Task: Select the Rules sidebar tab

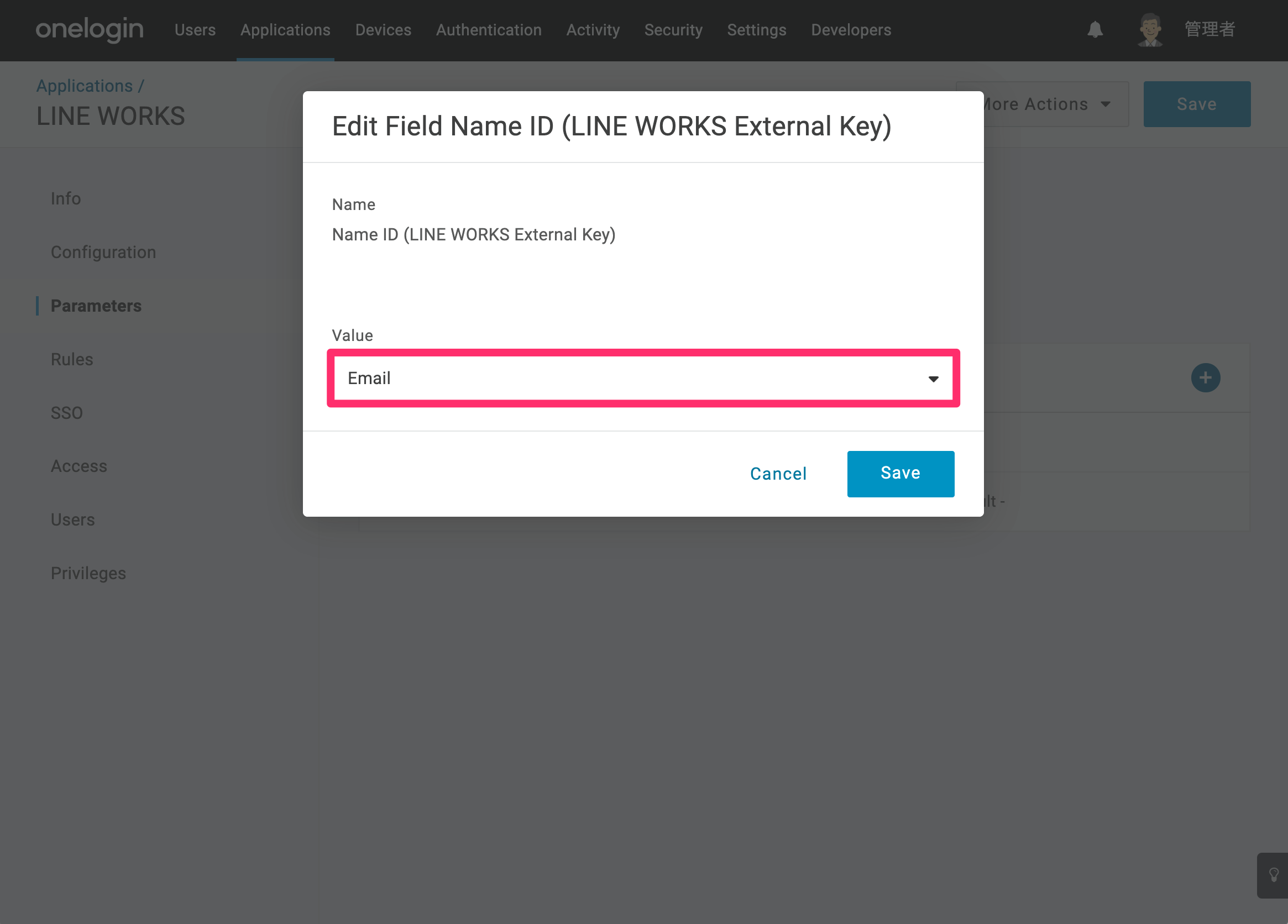Action: click(x=71, y=359)
